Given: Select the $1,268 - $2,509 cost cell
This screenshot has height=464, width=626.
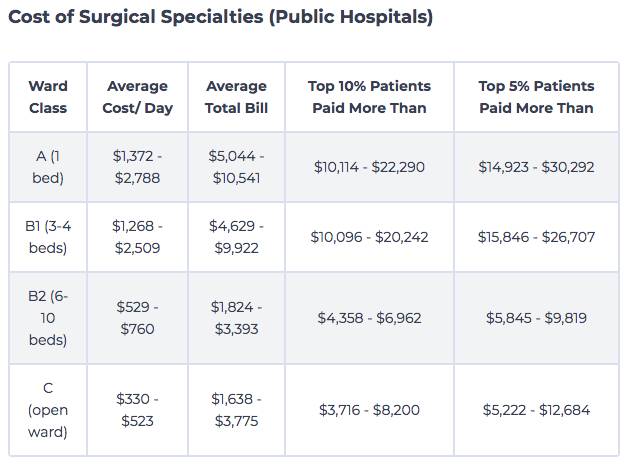Looking at the screenshot, I should (137, 237).
